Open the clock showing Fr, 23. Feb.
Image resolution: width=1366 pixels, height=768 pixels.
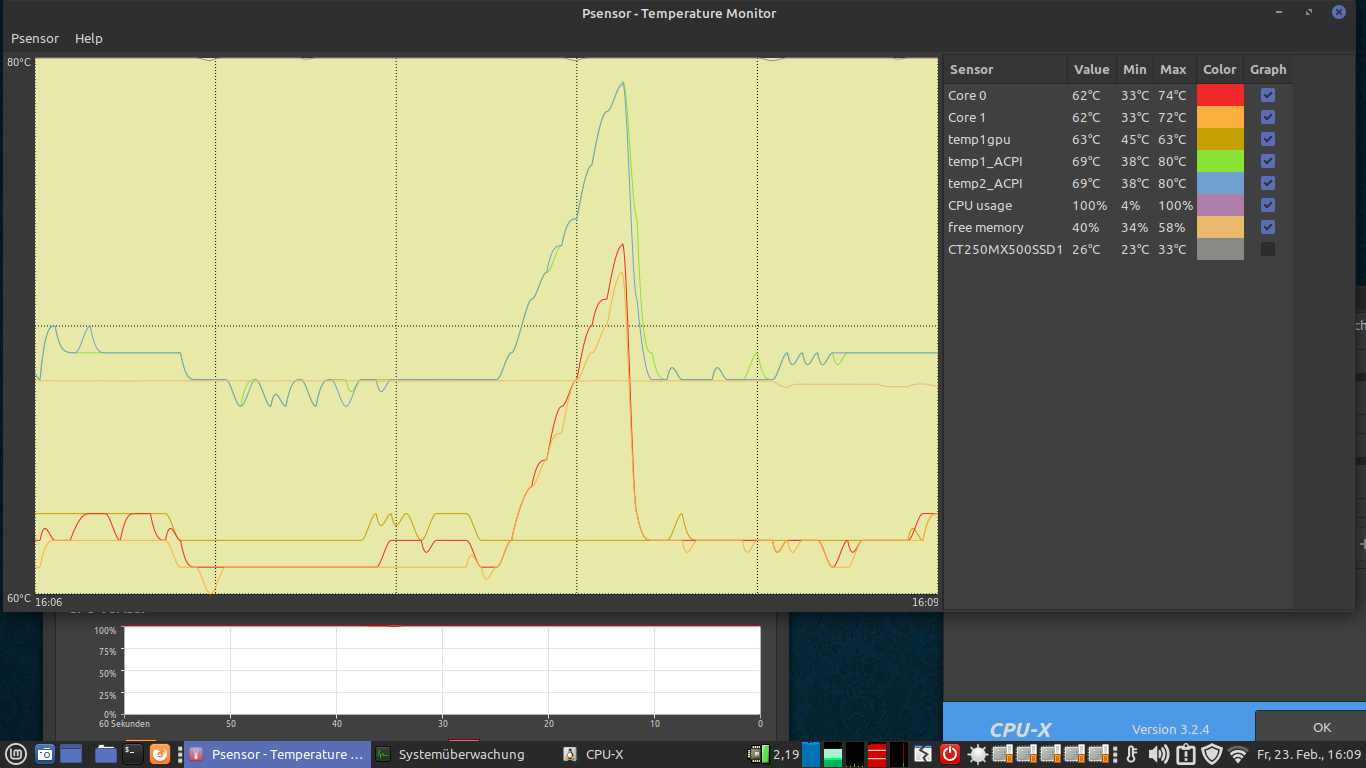(1309, 754)
